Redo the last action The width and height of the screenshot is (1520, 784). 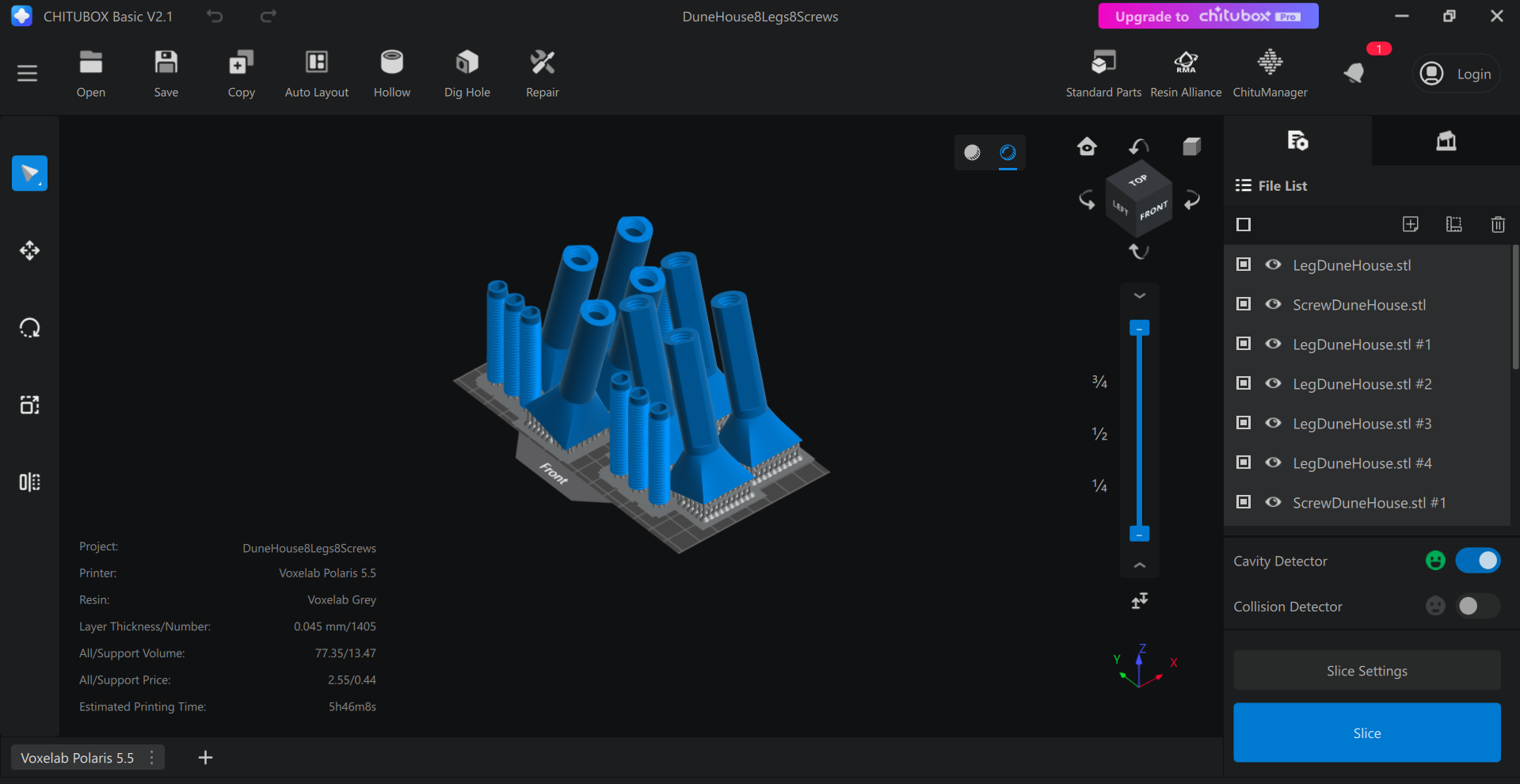pos(269,16)
